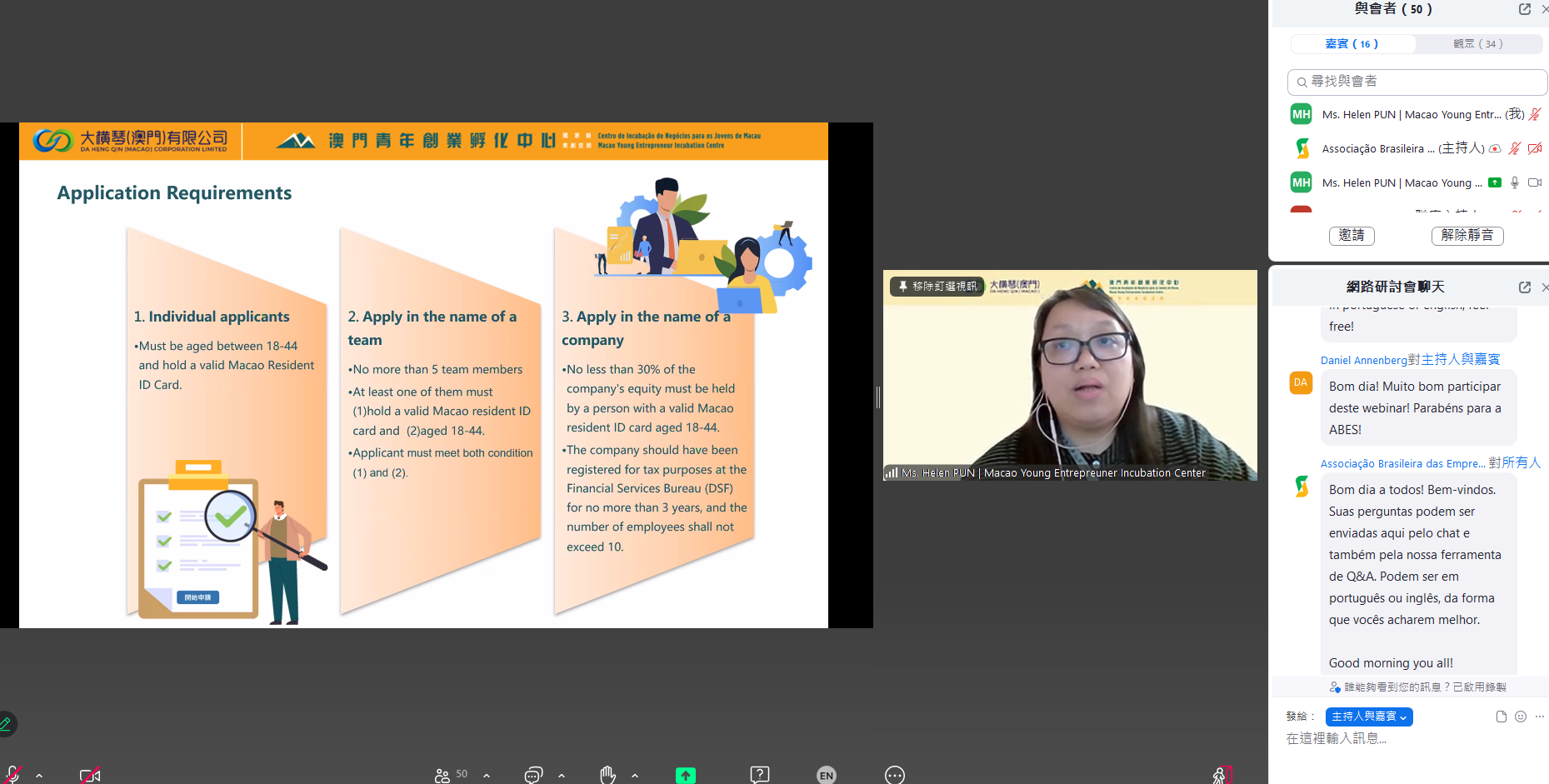1549x784 pixels.
Task: Click the 邀請 invite button
Action: (x=1352, y=236)
